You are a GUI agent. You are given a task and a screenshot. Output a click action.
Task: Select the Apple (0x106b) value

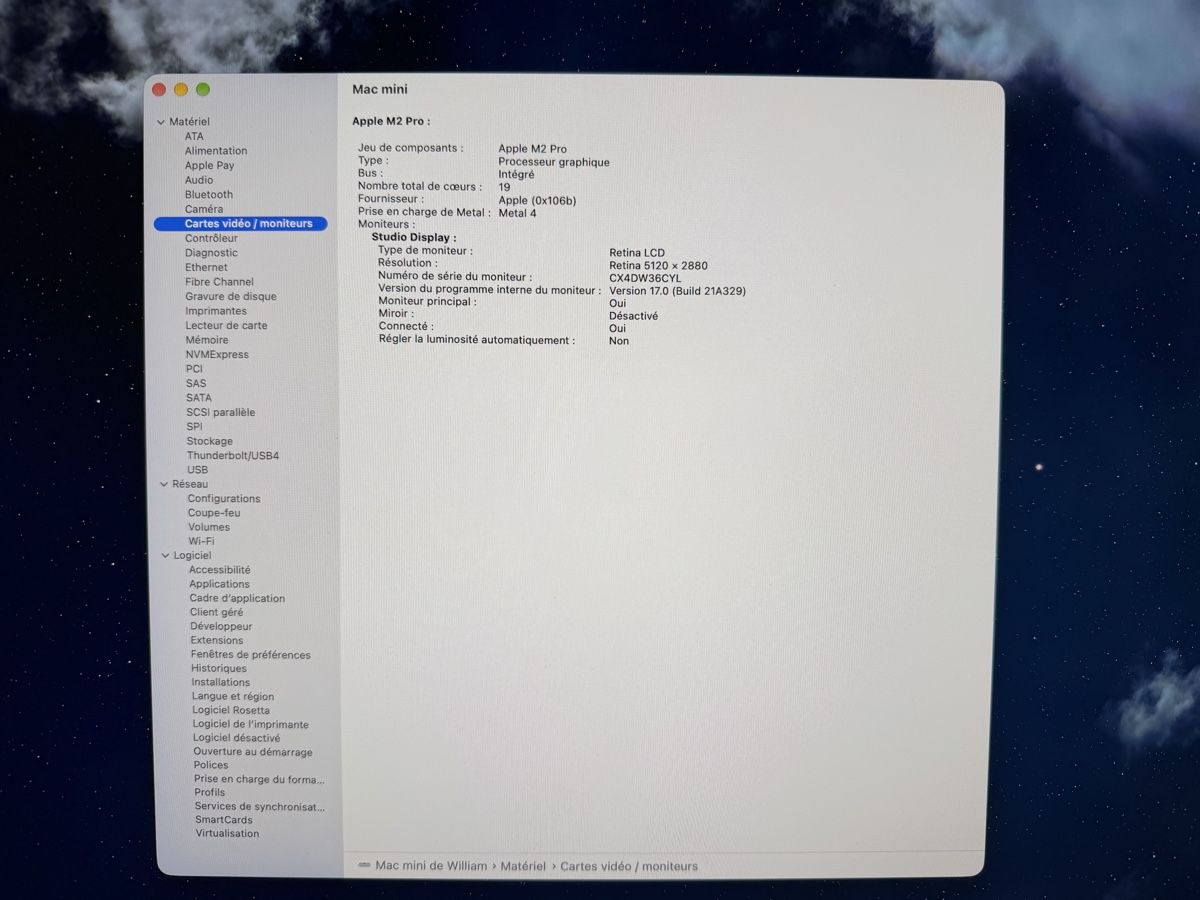click(537, 200)
